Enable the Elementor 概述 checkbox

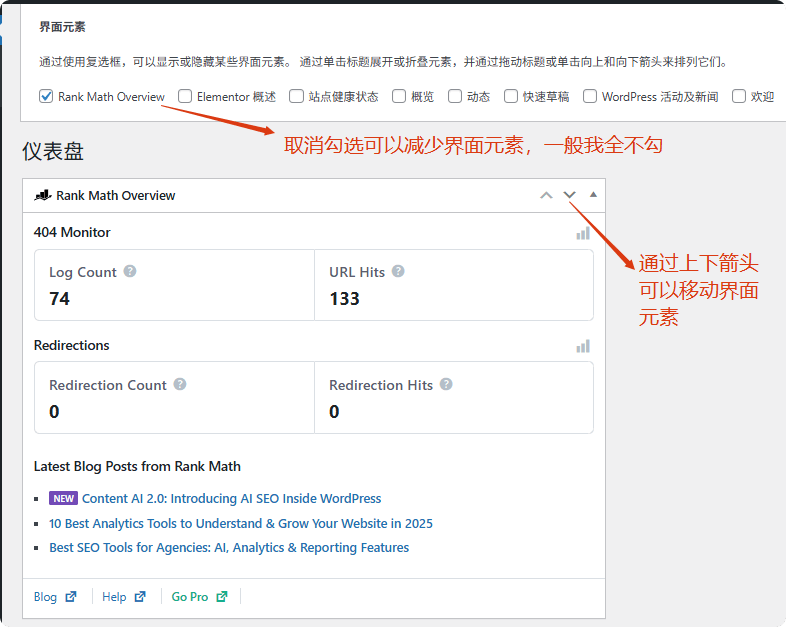tap(185, 97)
